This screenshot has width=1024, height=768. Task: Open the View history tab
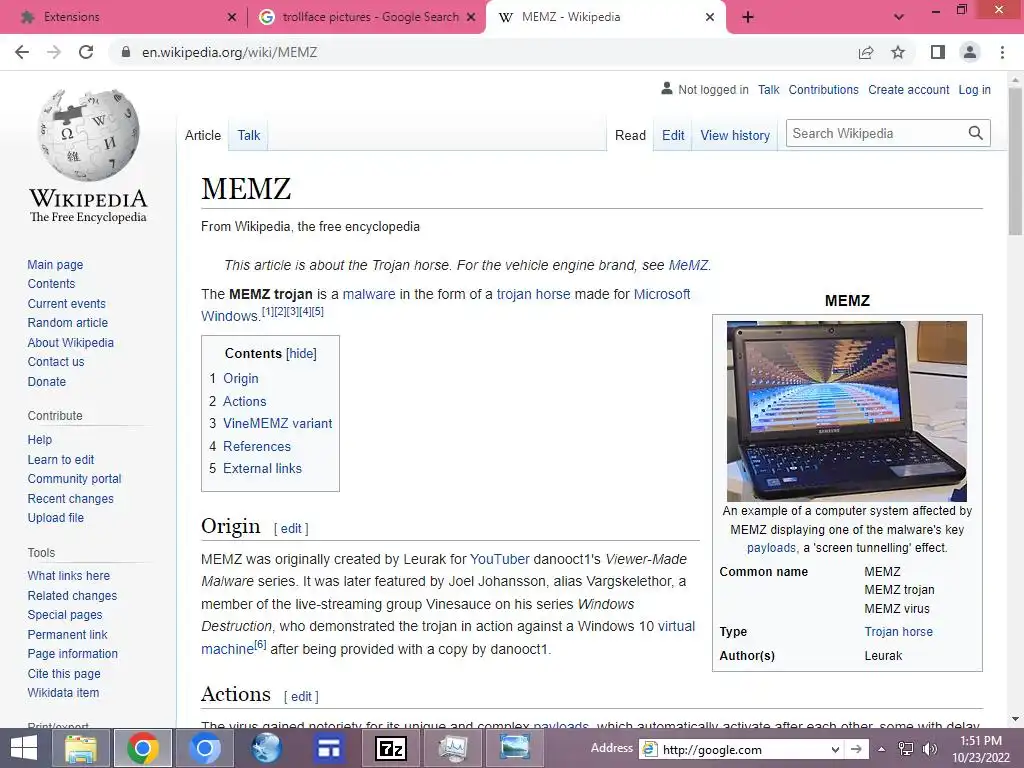735,135
